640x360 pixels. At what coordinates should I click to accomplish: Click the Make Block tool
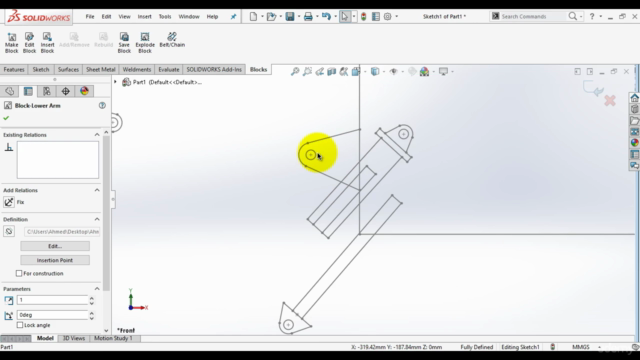[11, 43]
